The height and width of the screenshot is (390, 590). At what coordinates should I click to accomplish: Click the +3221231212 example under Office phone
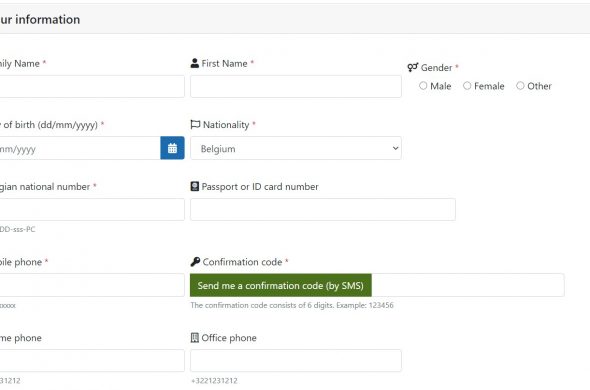tap(214, 381)
